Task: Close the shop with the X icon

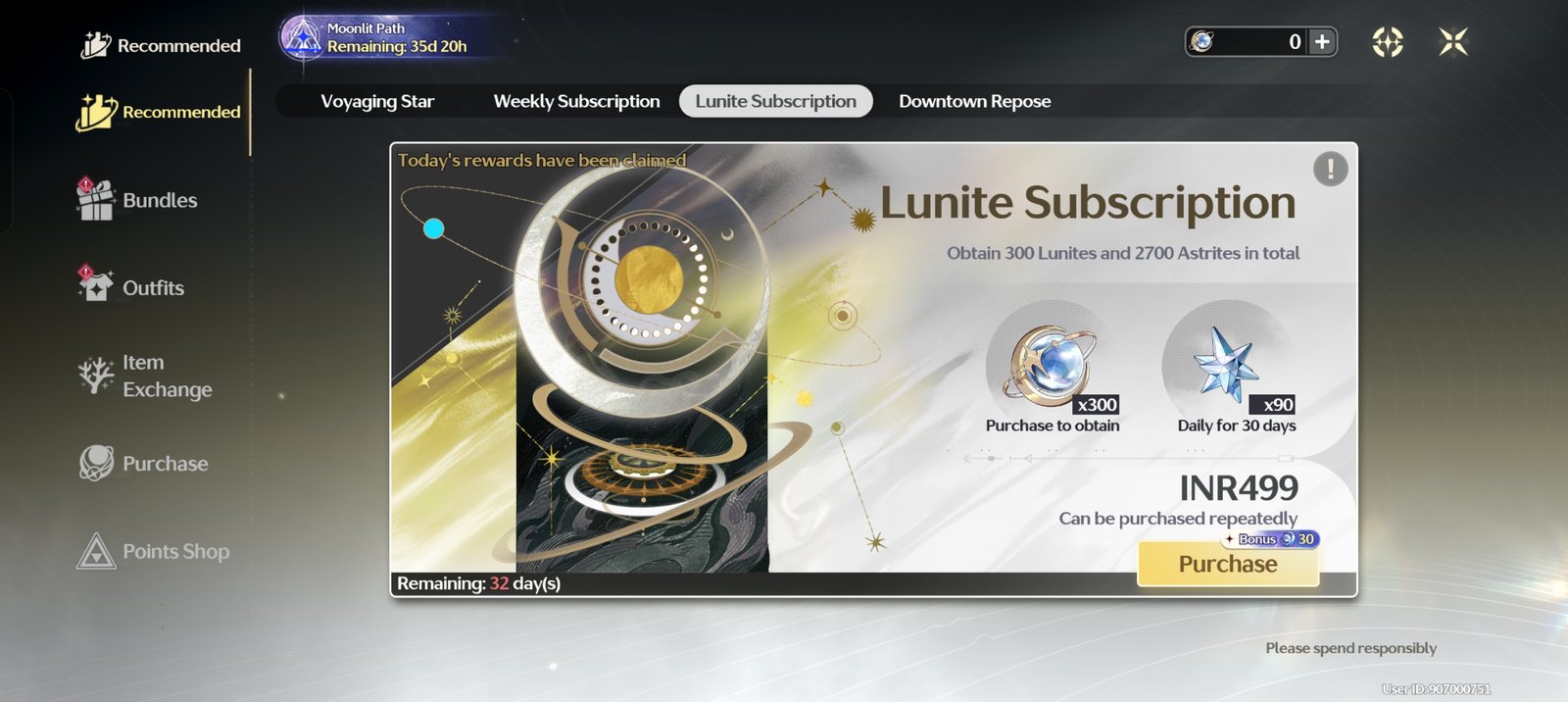Action: [x=1453, y=42]
